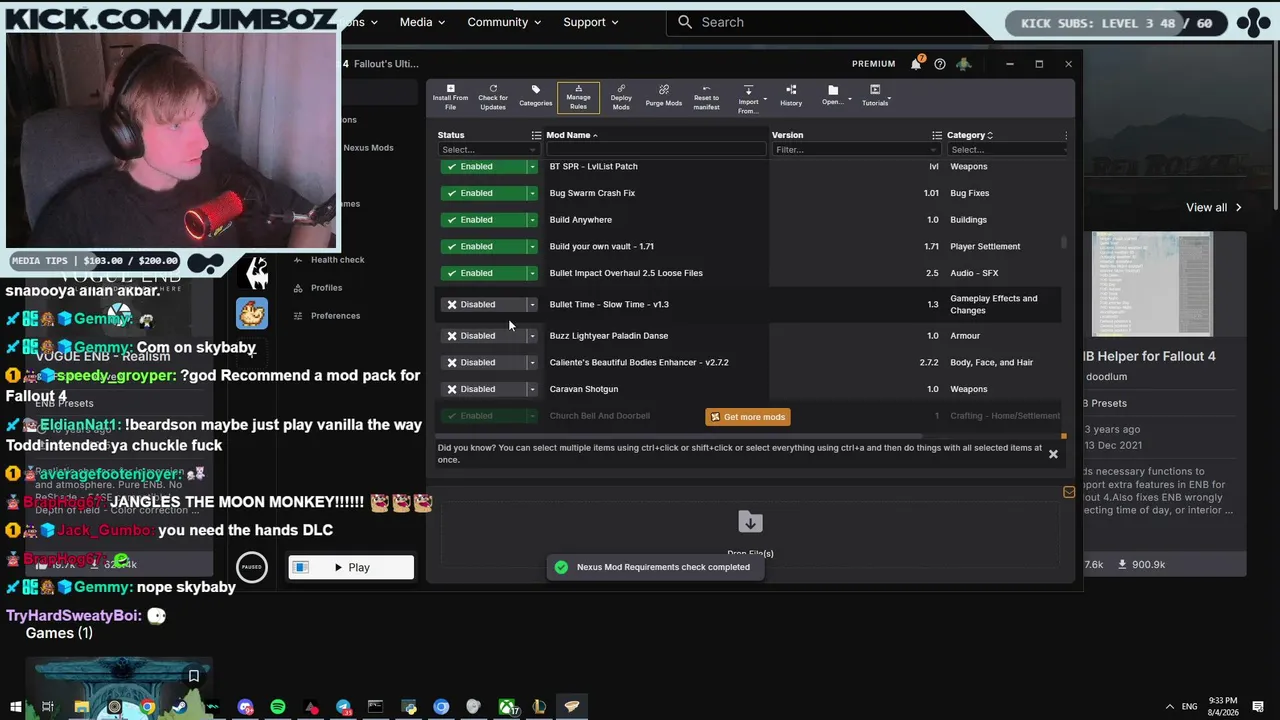Screen dimensions: 1280x720
Task: Open status arrow for Caravan Shotgun
Action: [532, 389]
